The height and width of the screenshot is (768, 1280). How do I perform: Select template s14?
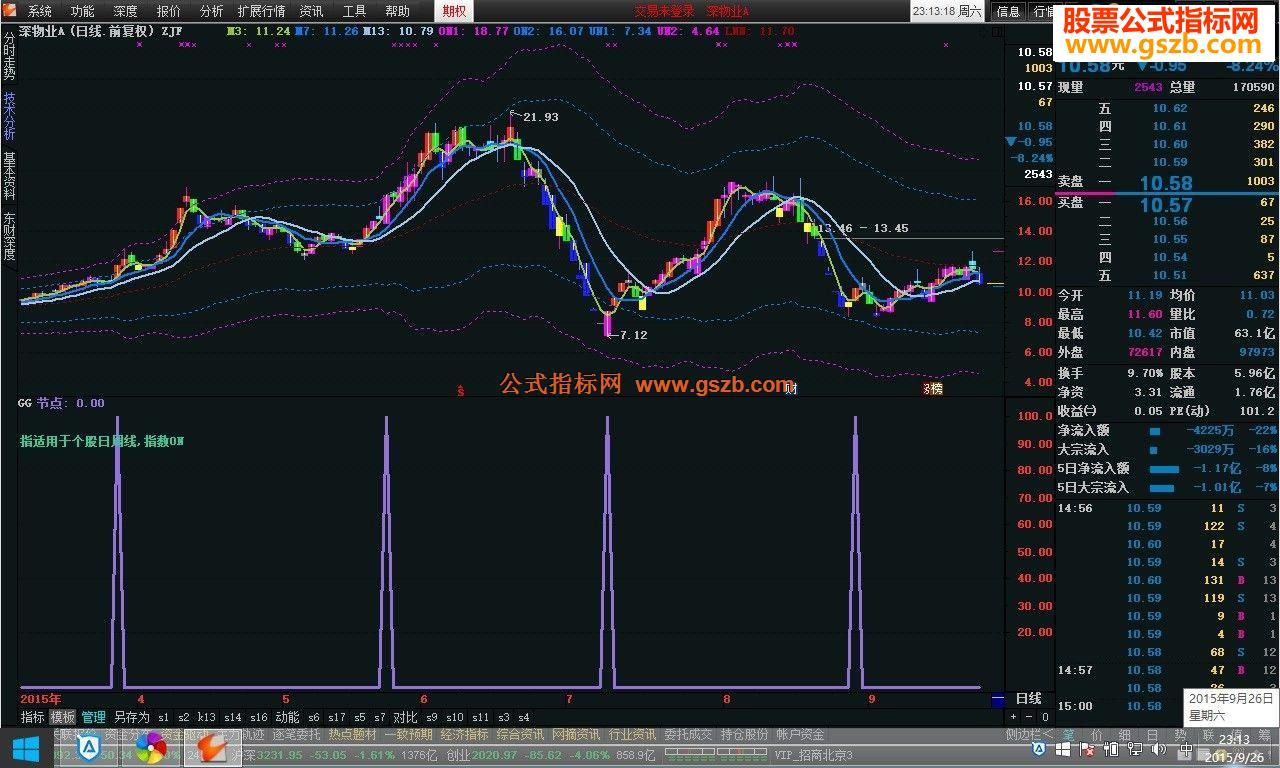click(x=232, y=717)
